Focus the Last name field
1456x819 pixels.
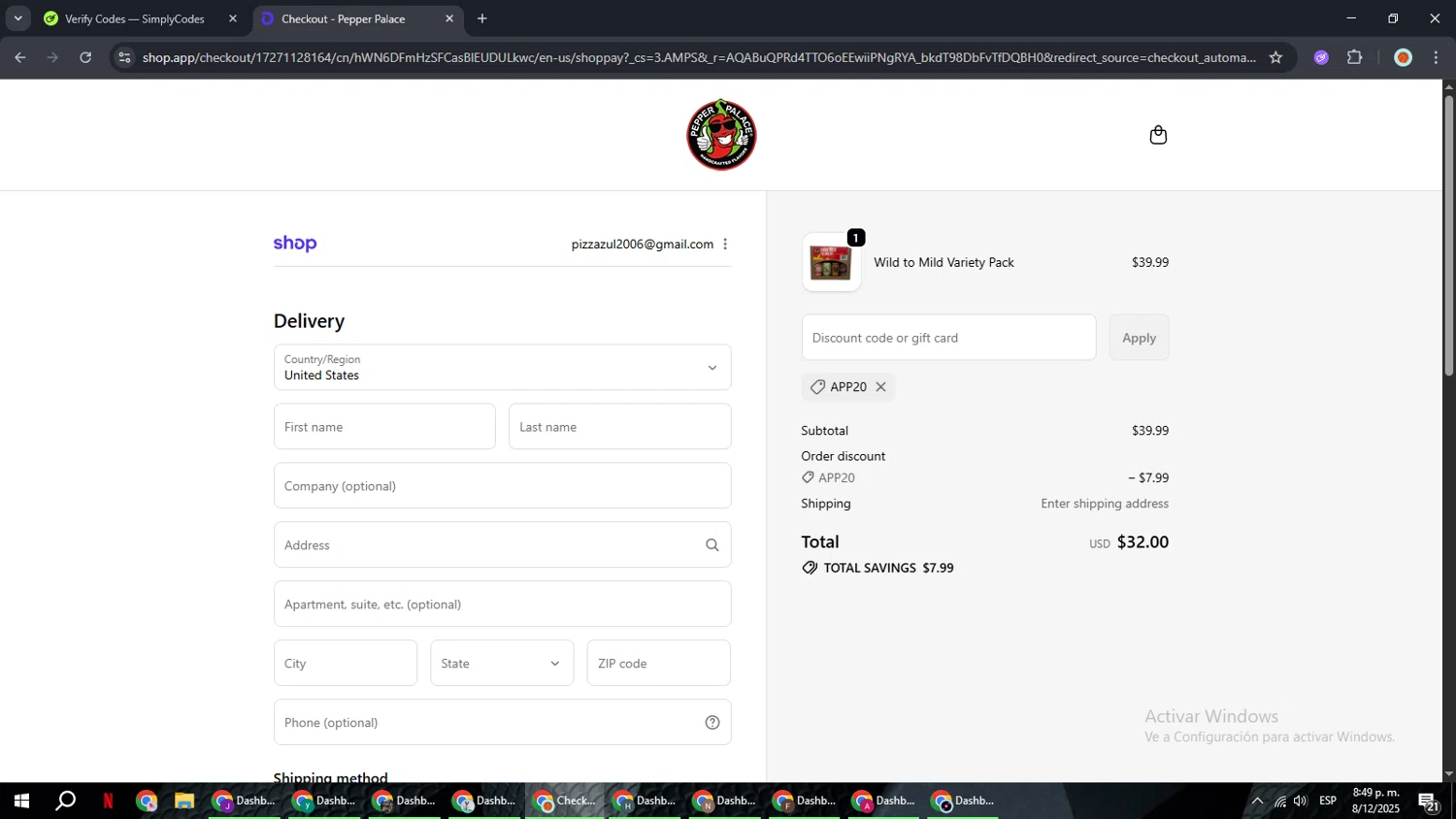[x=619, y=427]
